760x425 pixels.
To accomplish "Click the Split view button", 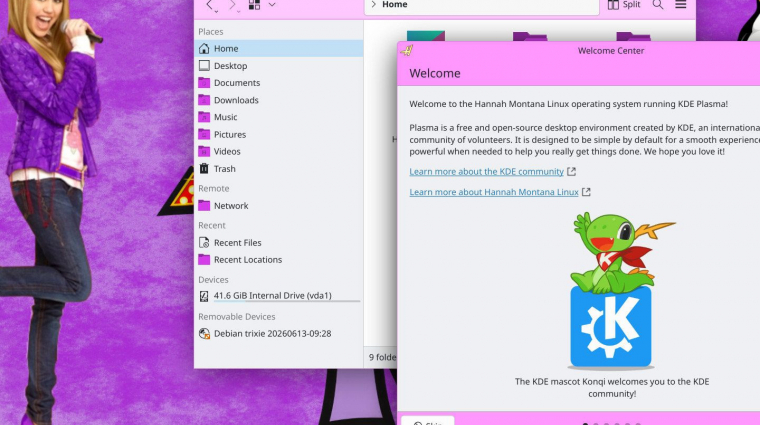I will (x=624, y=5).
